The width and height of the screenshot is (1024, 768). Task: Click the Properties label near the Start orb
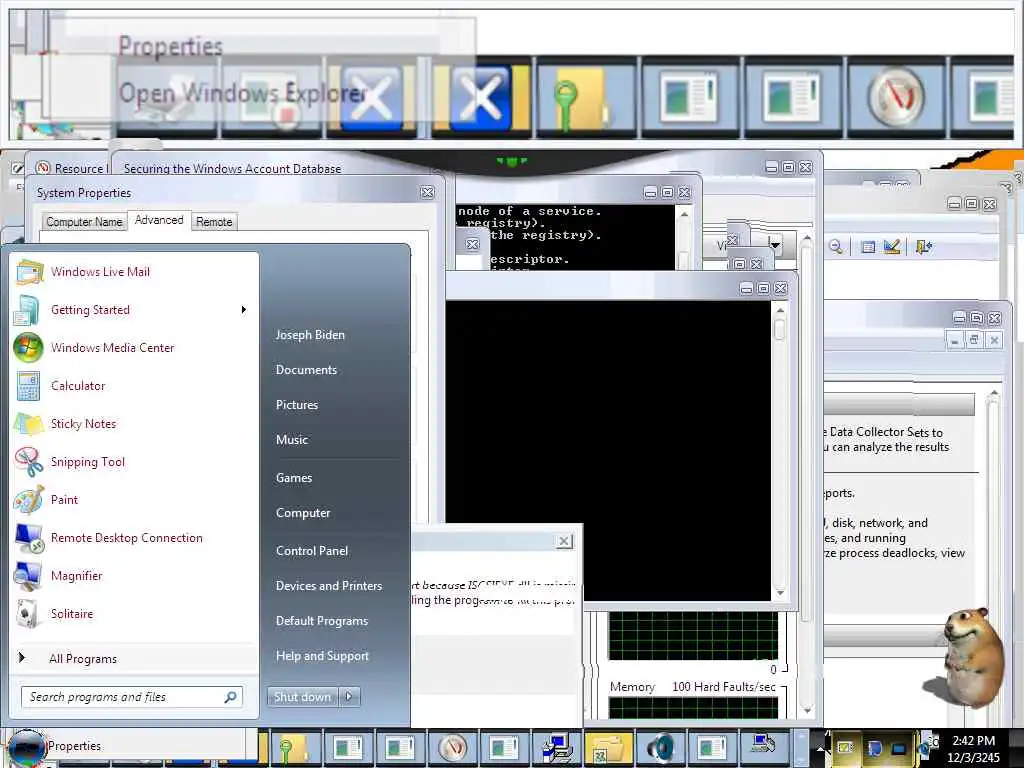[74, 746]
